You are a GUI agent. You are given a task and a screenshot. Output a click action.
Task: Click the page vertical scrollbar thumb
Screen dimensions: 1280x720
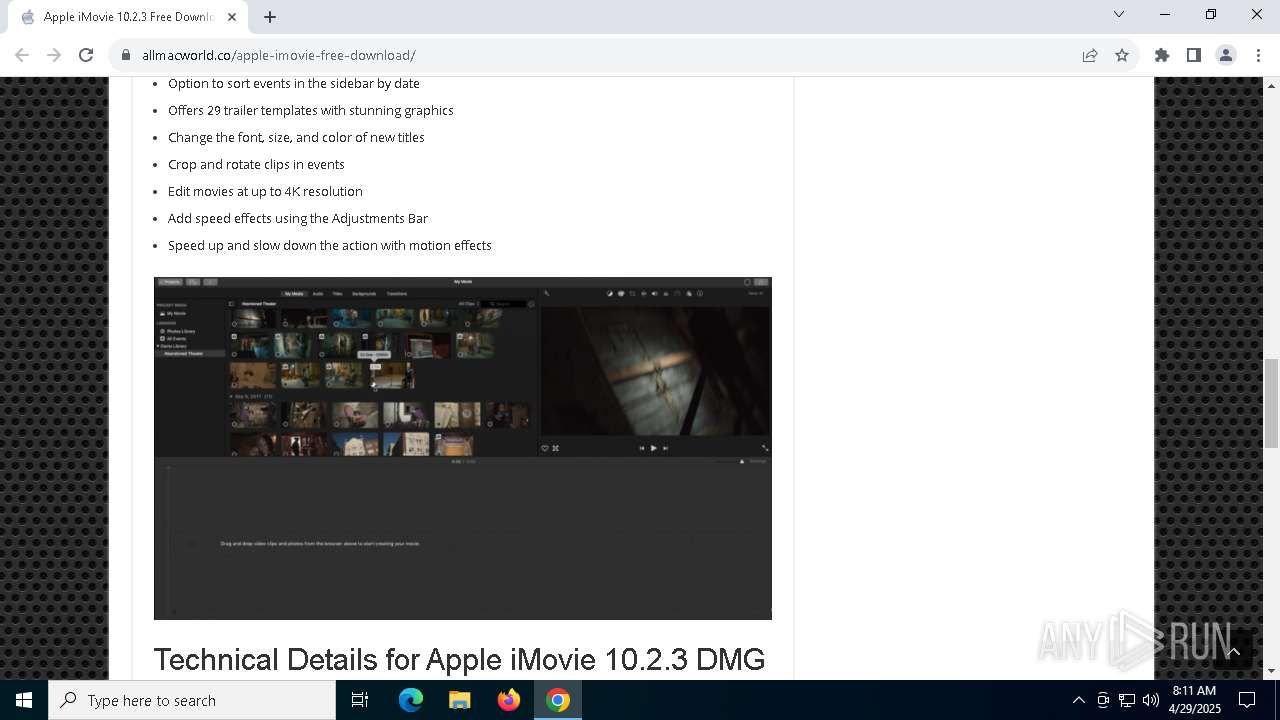tap(1271, 402)
